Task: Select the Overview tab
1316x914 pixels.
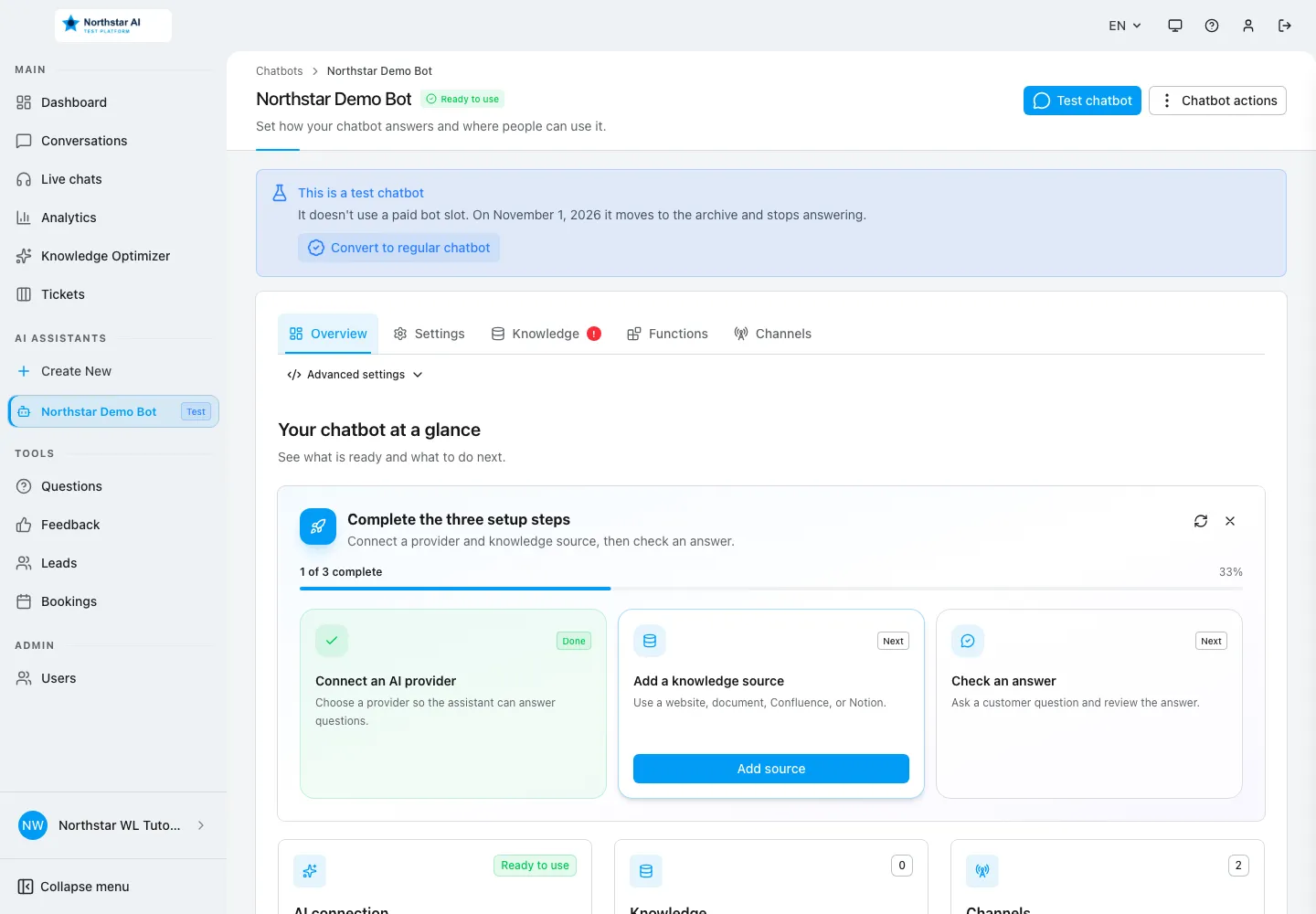Action: 328,334
